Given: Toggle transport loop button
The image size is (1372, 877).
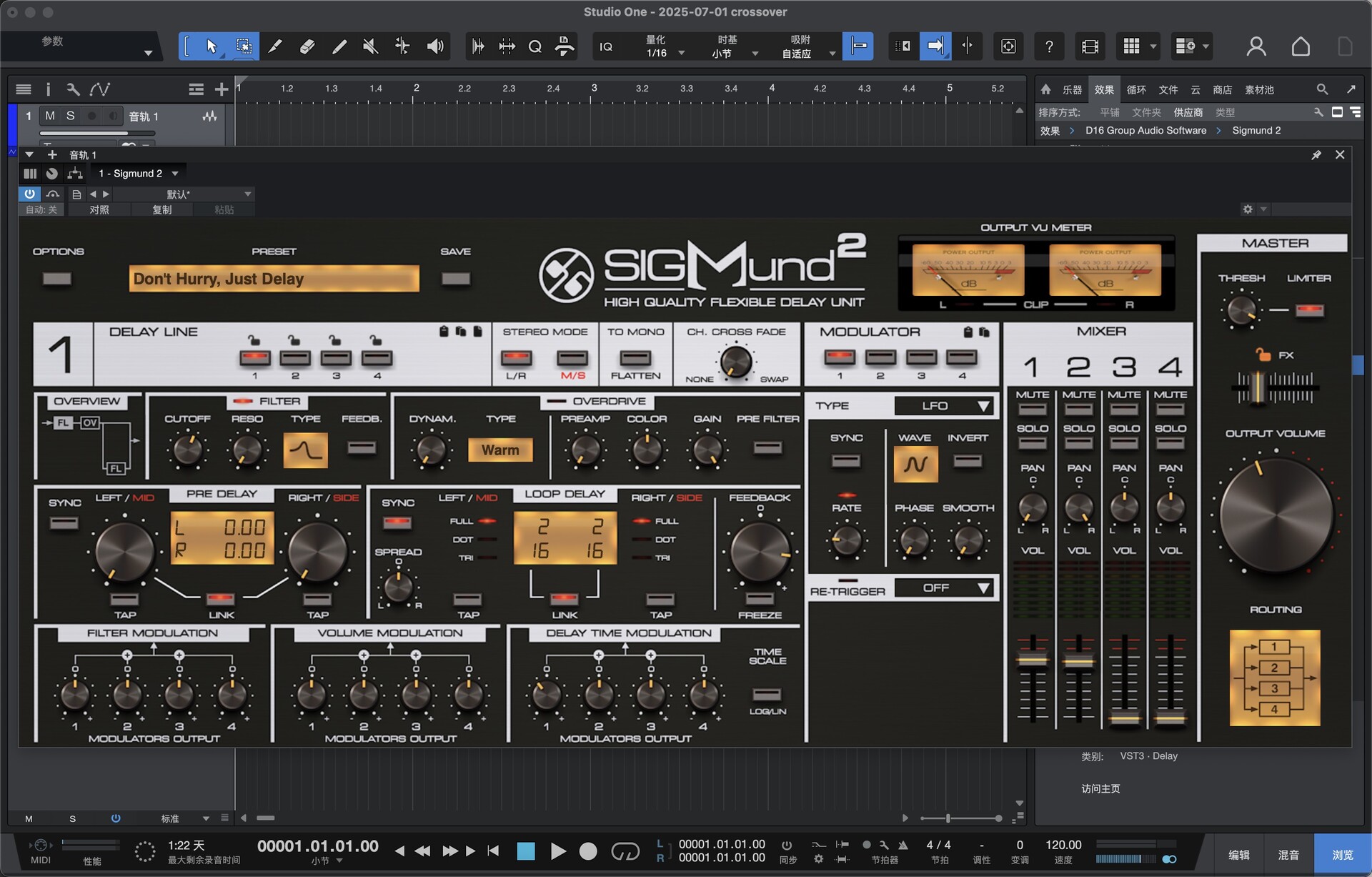Looking at the screenshot, I should 625,851.
